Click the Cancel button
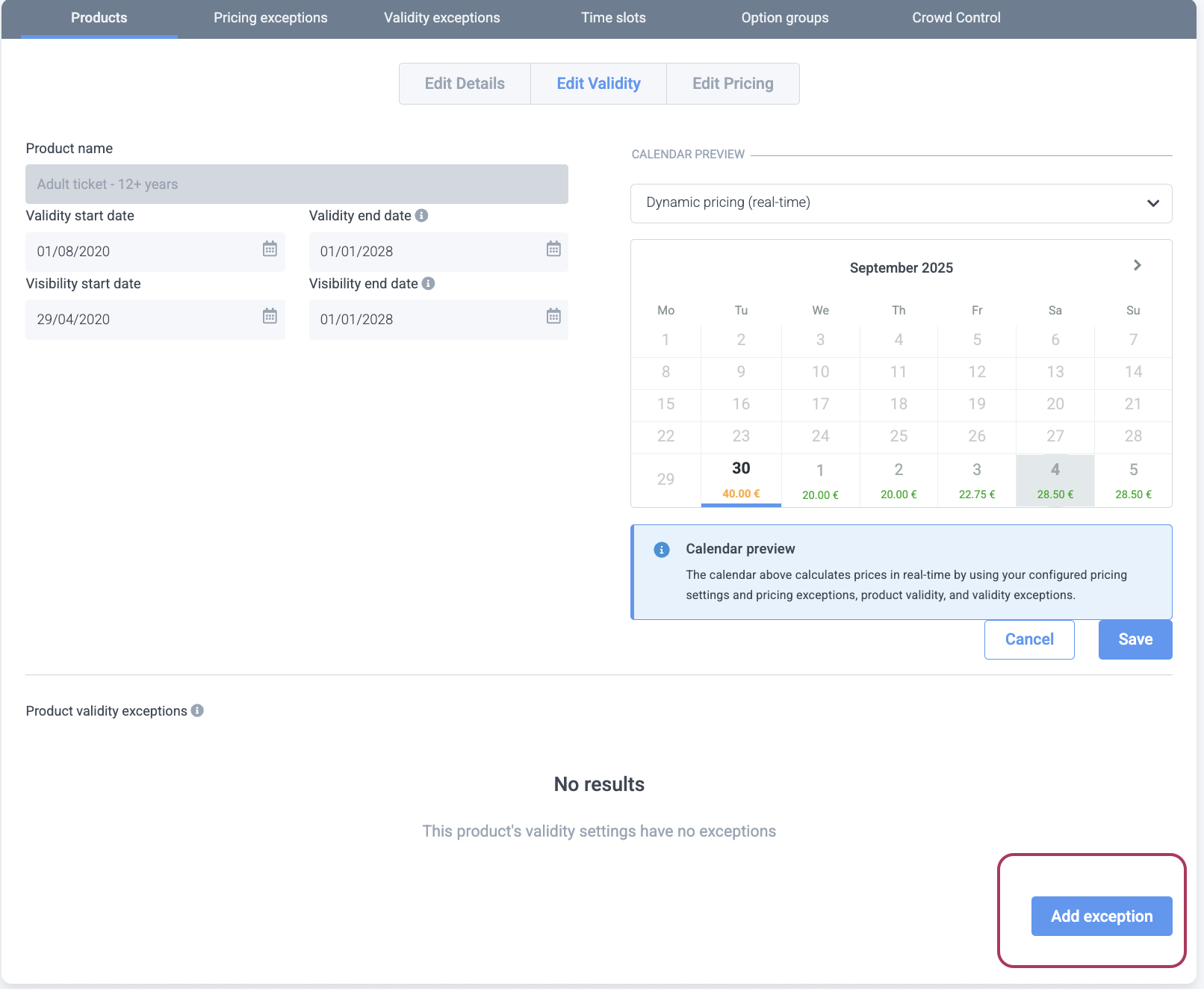The height and width of the screenshot is (989, 1204). (x=1029, y=639)
